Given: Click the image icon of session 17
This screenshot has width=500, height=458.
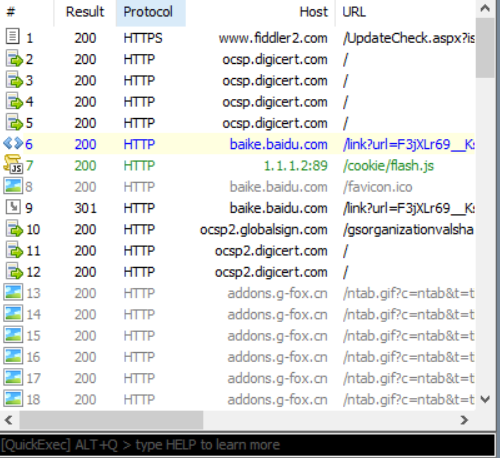Looking at the screenshot, I should point(13,377).
